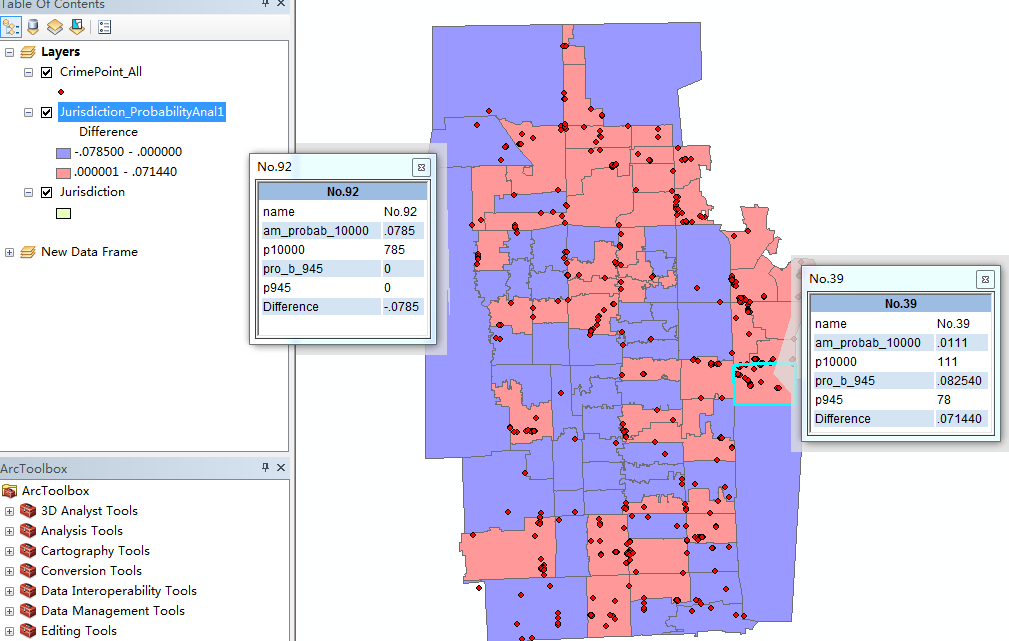Expand the Analysis Tools toolbox
Screen dimensions: 1009x641
point(9,531)
